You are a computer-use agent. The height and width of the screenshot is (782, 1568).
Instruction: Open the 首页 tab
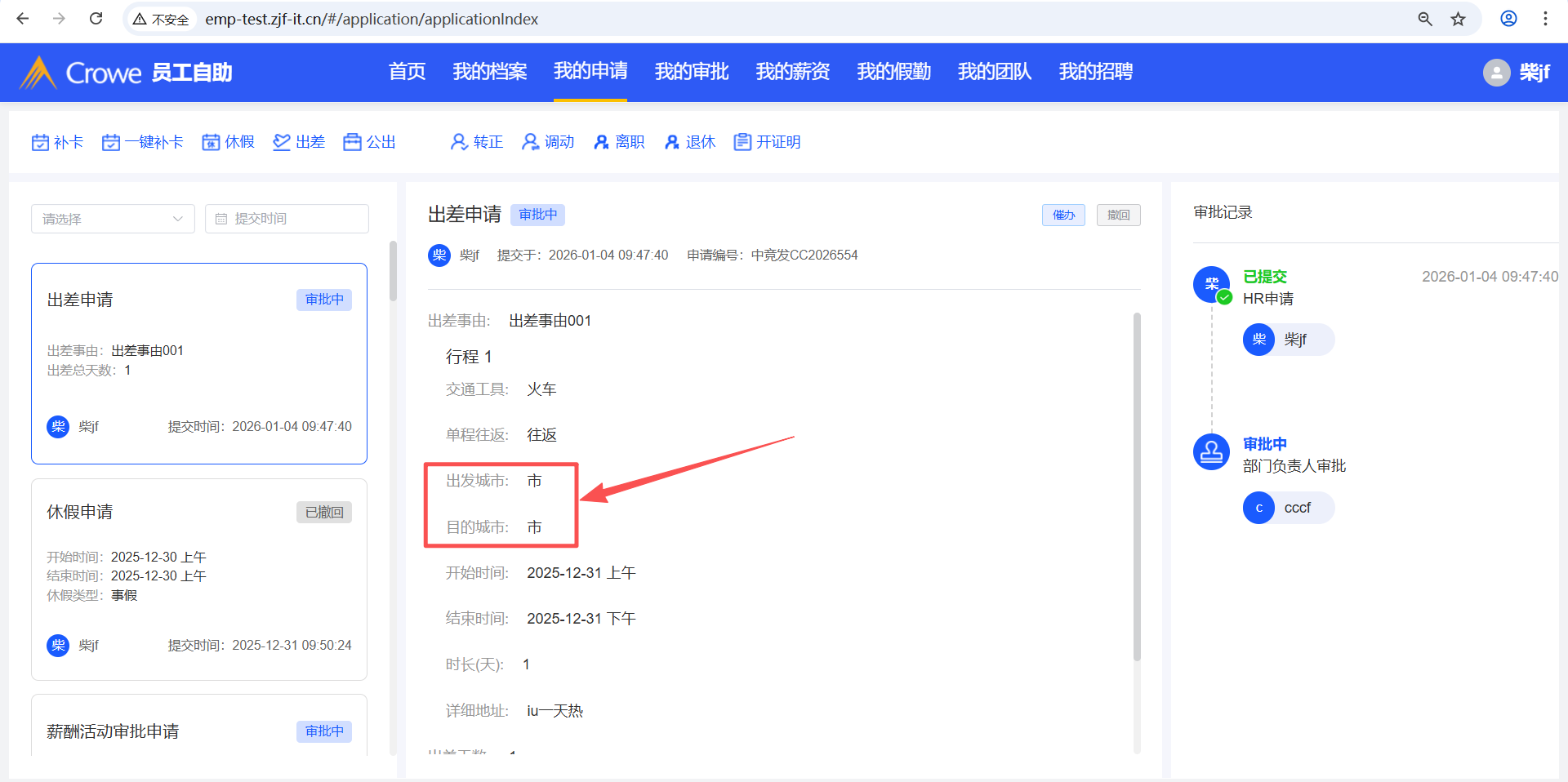tap(408, 72)
